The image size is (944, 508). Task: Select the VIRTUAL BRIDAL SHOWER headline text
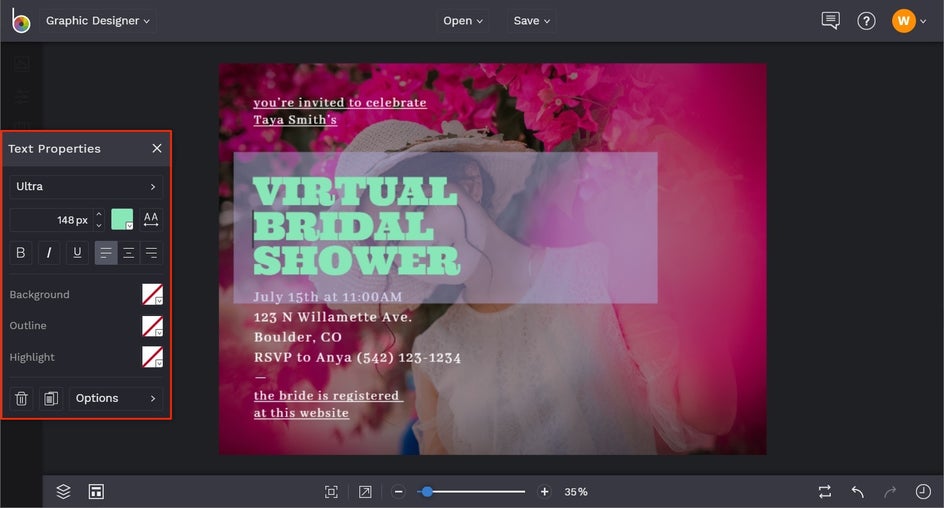point(356,226)
